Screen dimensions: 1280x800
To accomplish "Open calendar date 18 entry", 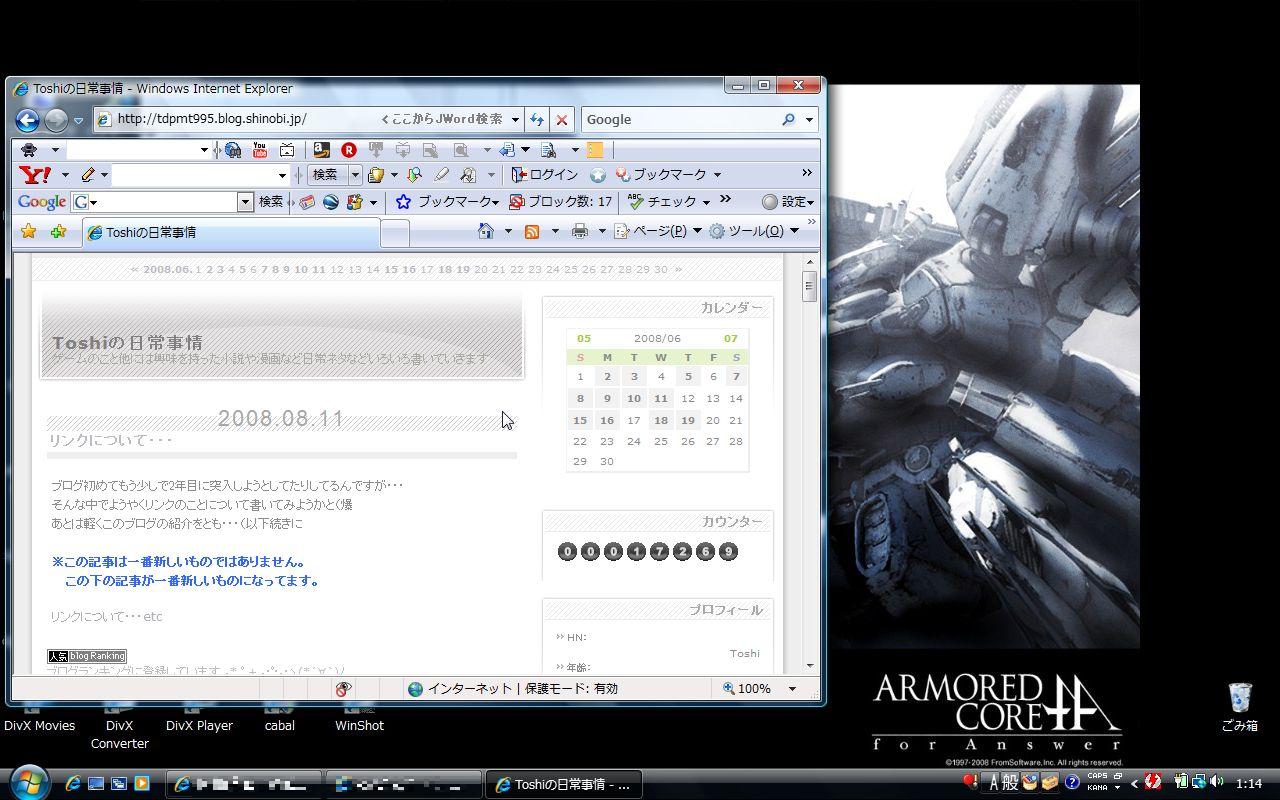I will pyautogui.click(x=661, y=420).
